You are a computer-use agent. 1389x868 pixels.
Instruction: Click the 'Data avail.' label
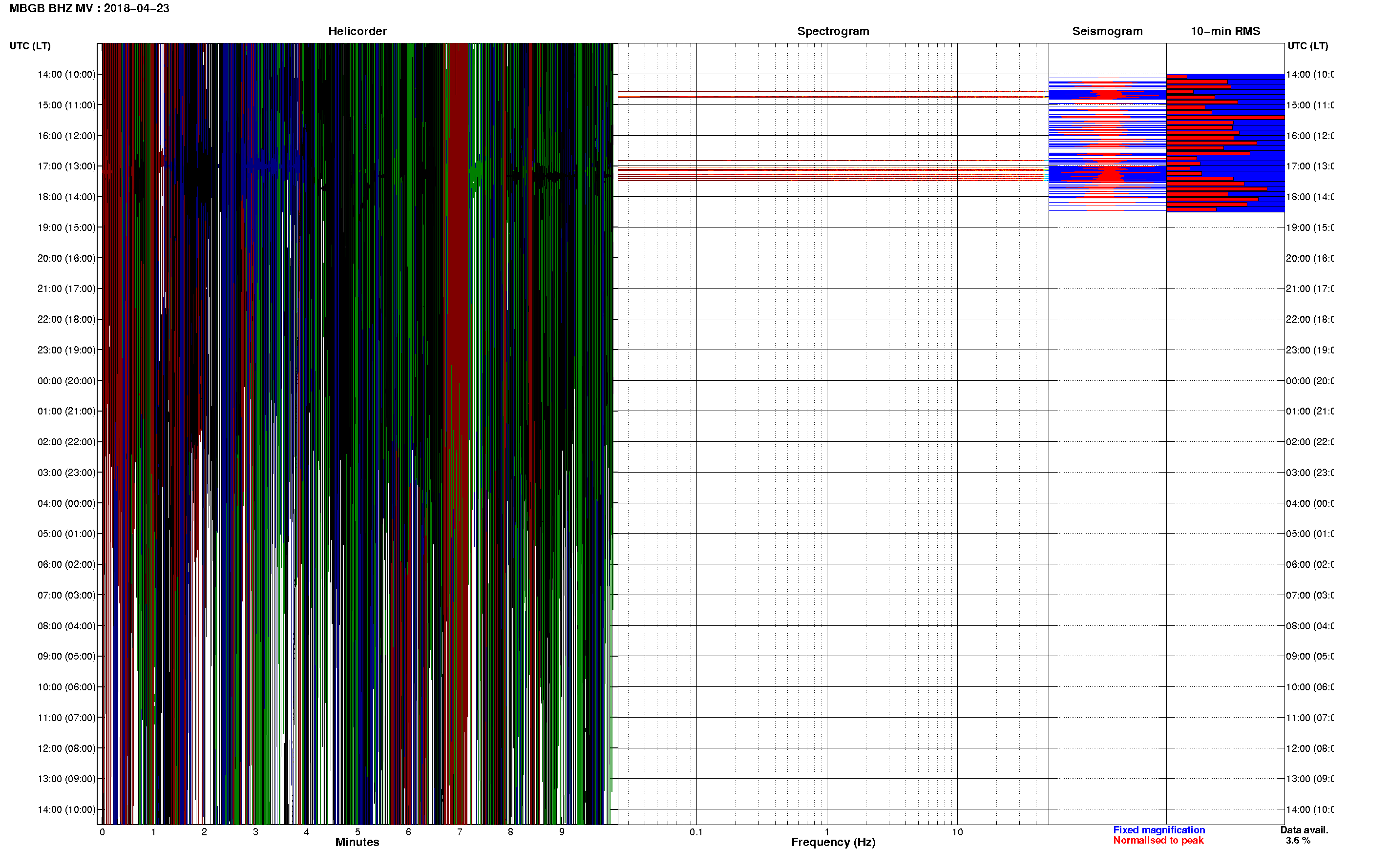(1304, 830)
